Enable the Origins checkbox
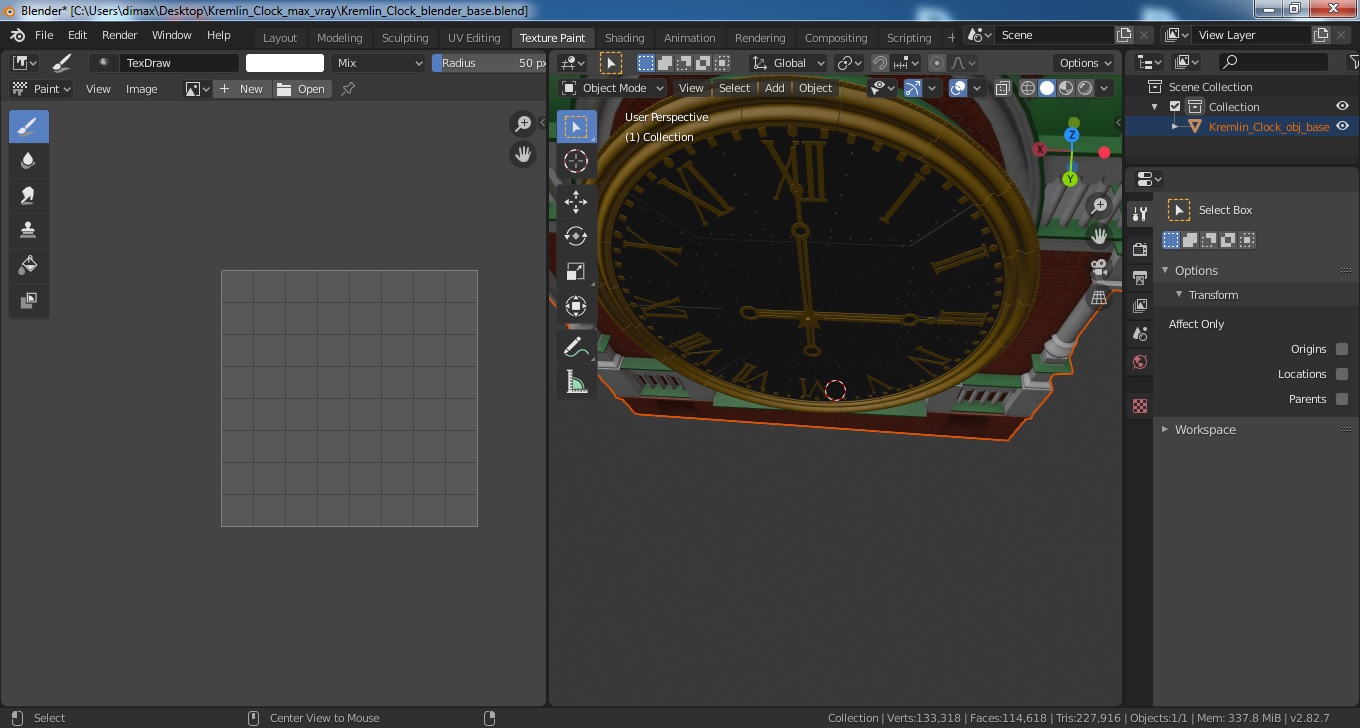Screen dimensions: 1360x728 pyautogui.click(x=1342, y=349)
